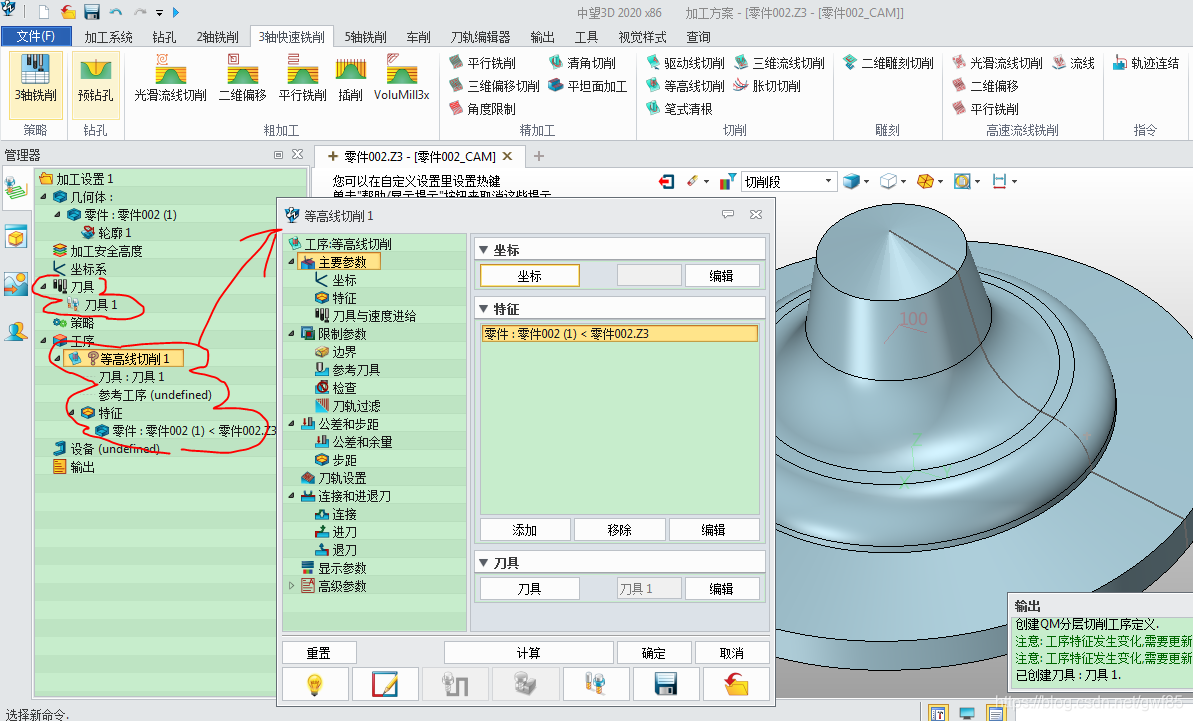The height and width of the screenshot is (721, 1193).
Task: Expand the 高级参数 tree node
Action: (x=292, y=586)
